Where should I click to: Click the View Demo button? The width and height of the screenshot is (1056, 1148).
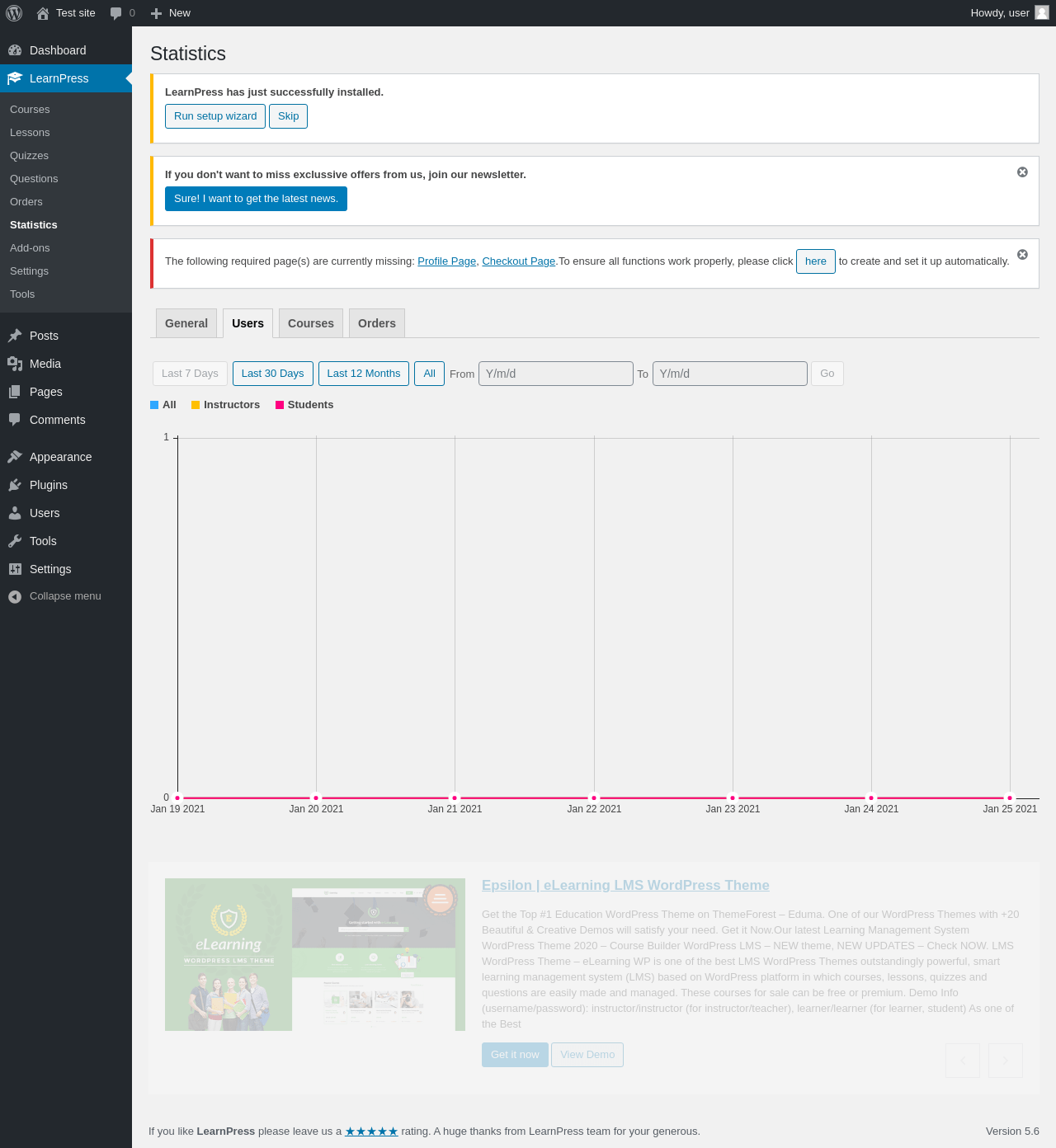pos(587,1055)
